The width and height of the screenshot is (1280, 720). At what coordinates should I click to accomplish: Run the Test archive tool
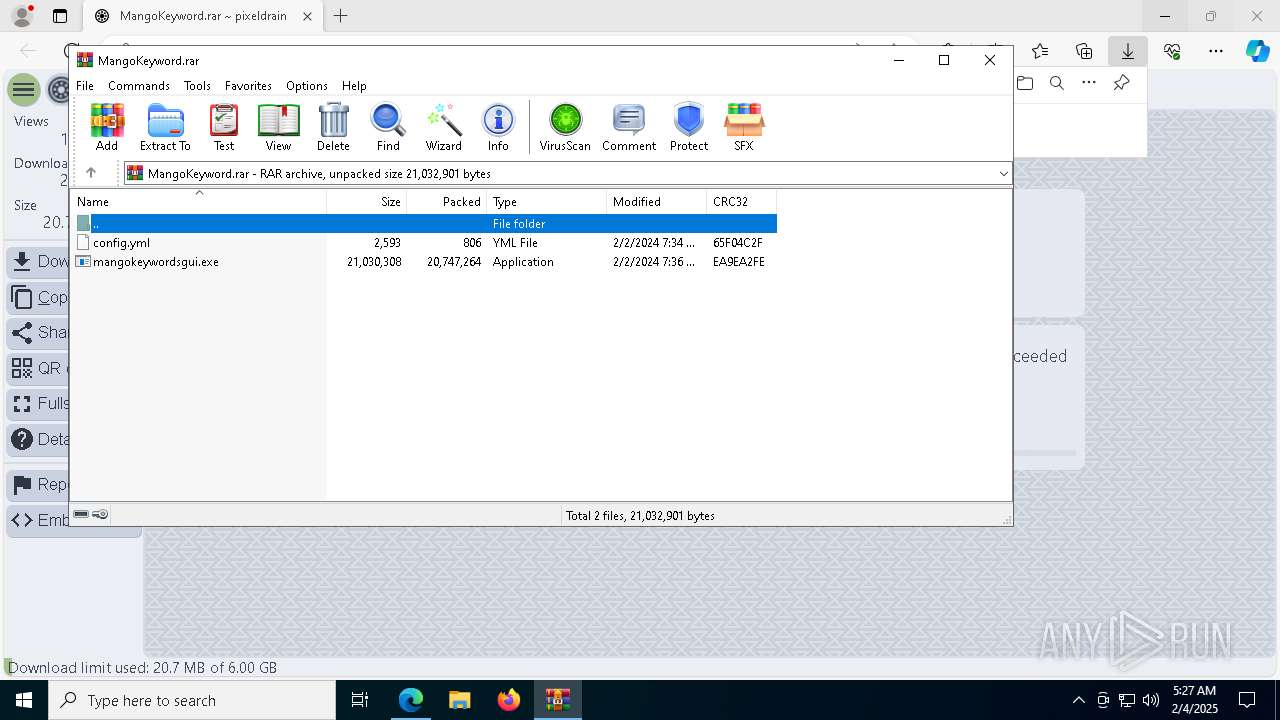224,128
